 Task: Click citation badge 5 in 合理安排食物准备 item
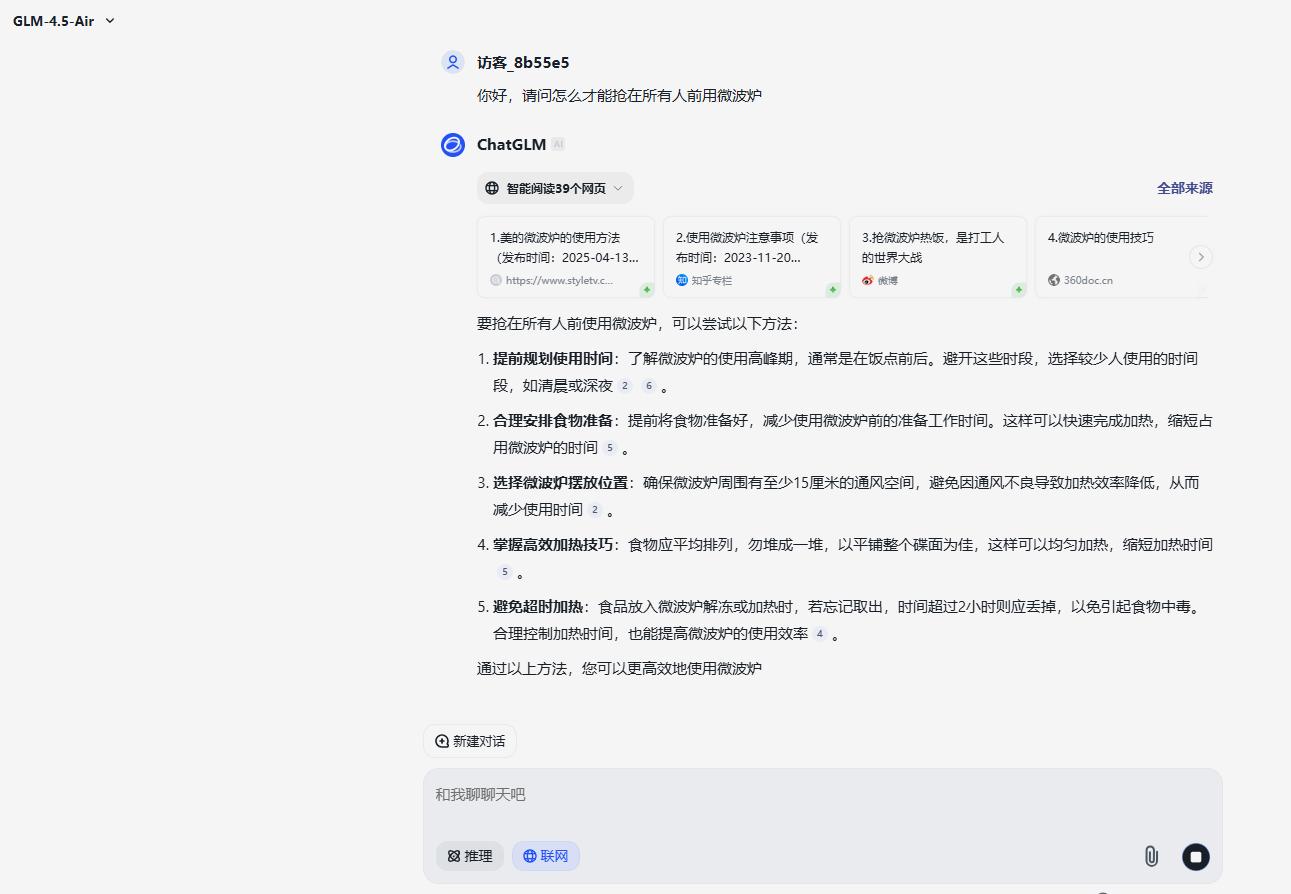[610, 448]
